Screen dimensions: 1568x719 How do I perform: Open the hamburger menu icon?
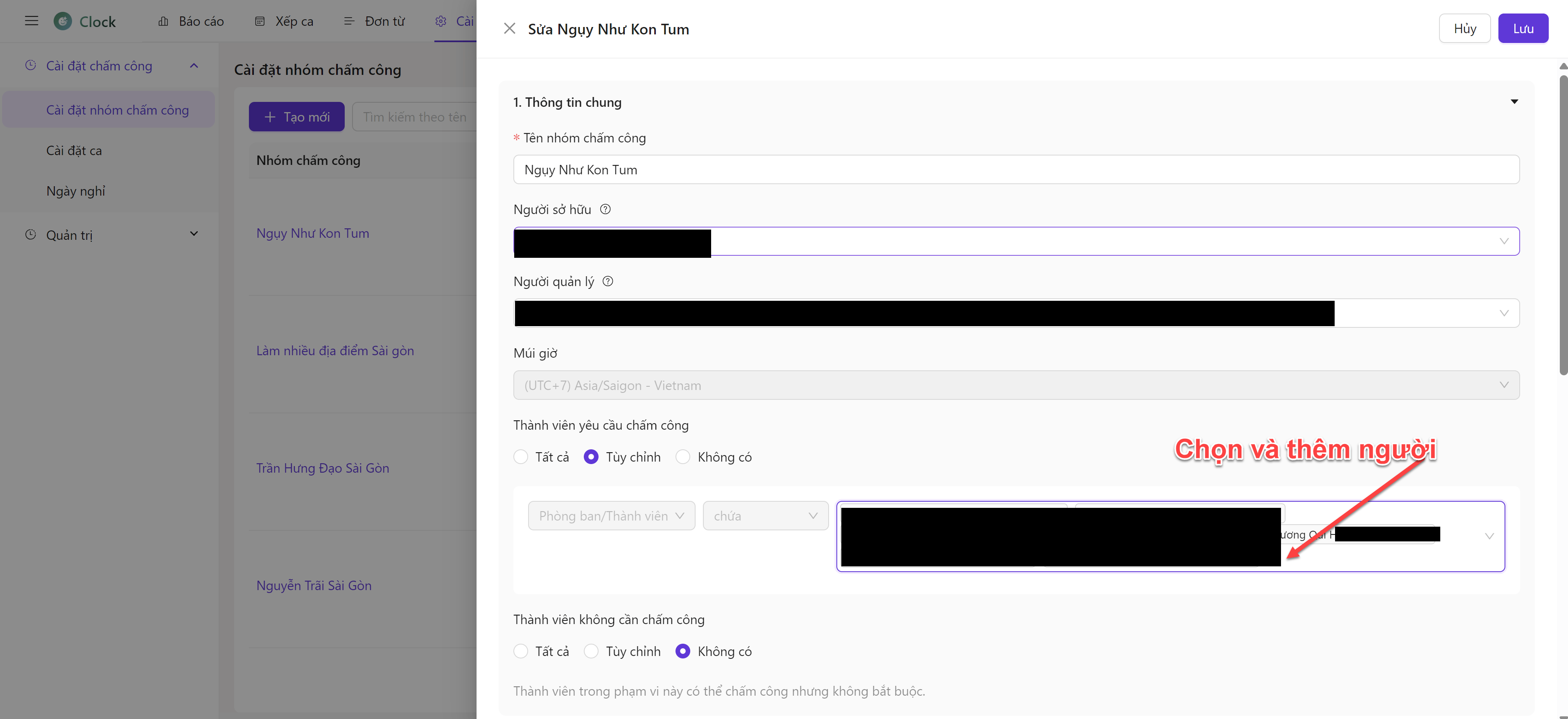32,21
